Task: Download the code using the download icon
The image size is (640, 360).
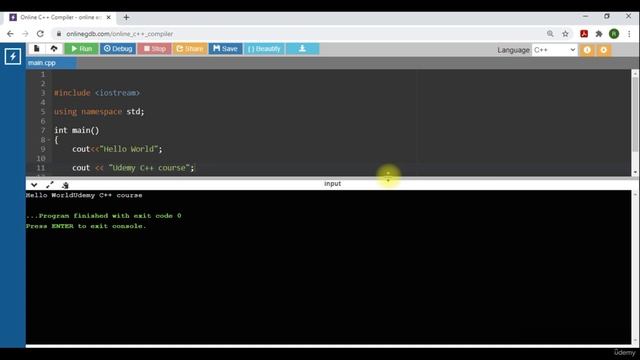Action: click(302, 49)
